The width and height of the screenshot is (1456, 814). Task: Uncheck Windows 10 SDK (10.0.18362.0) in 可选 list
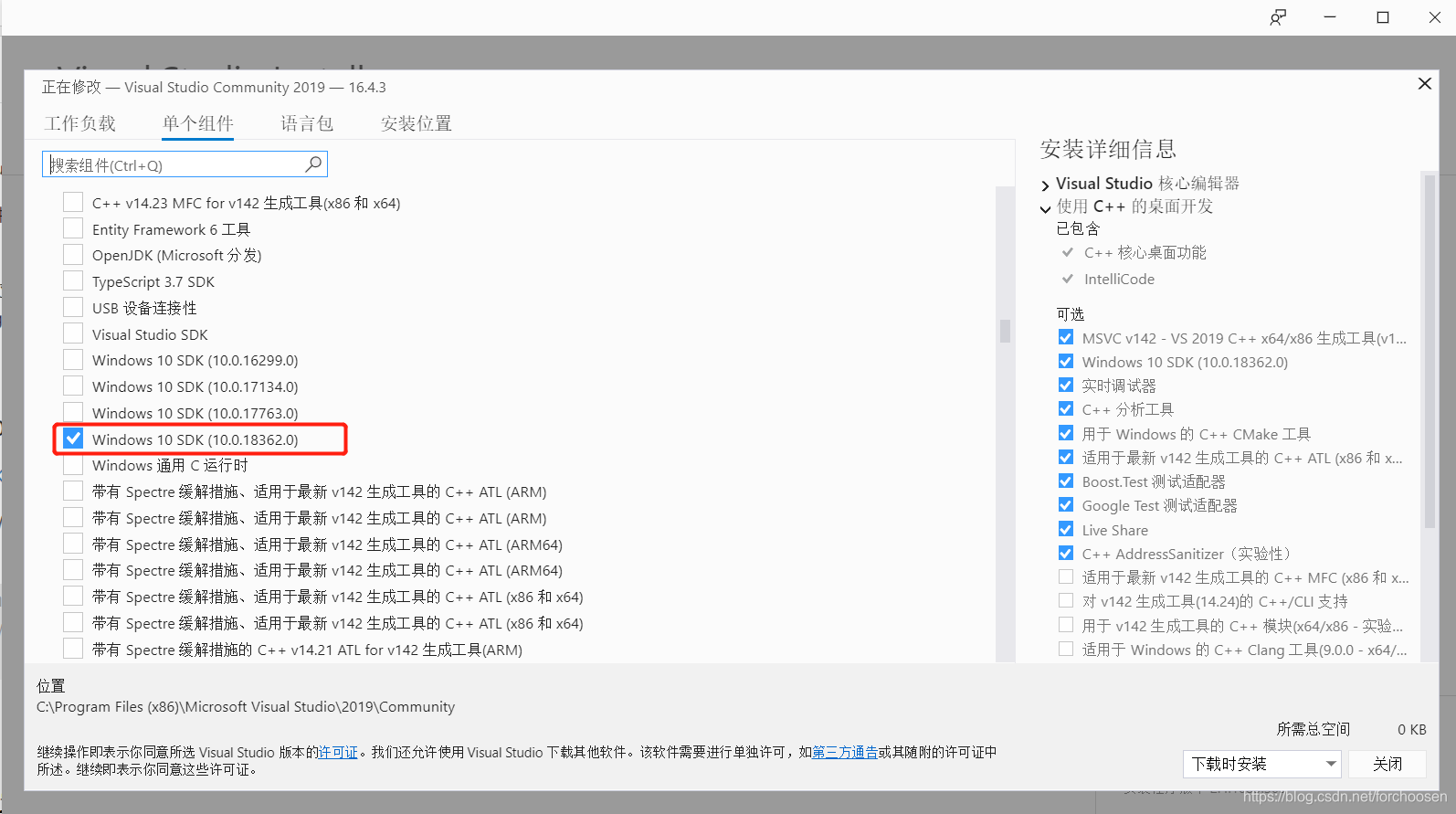[1065, 361]
